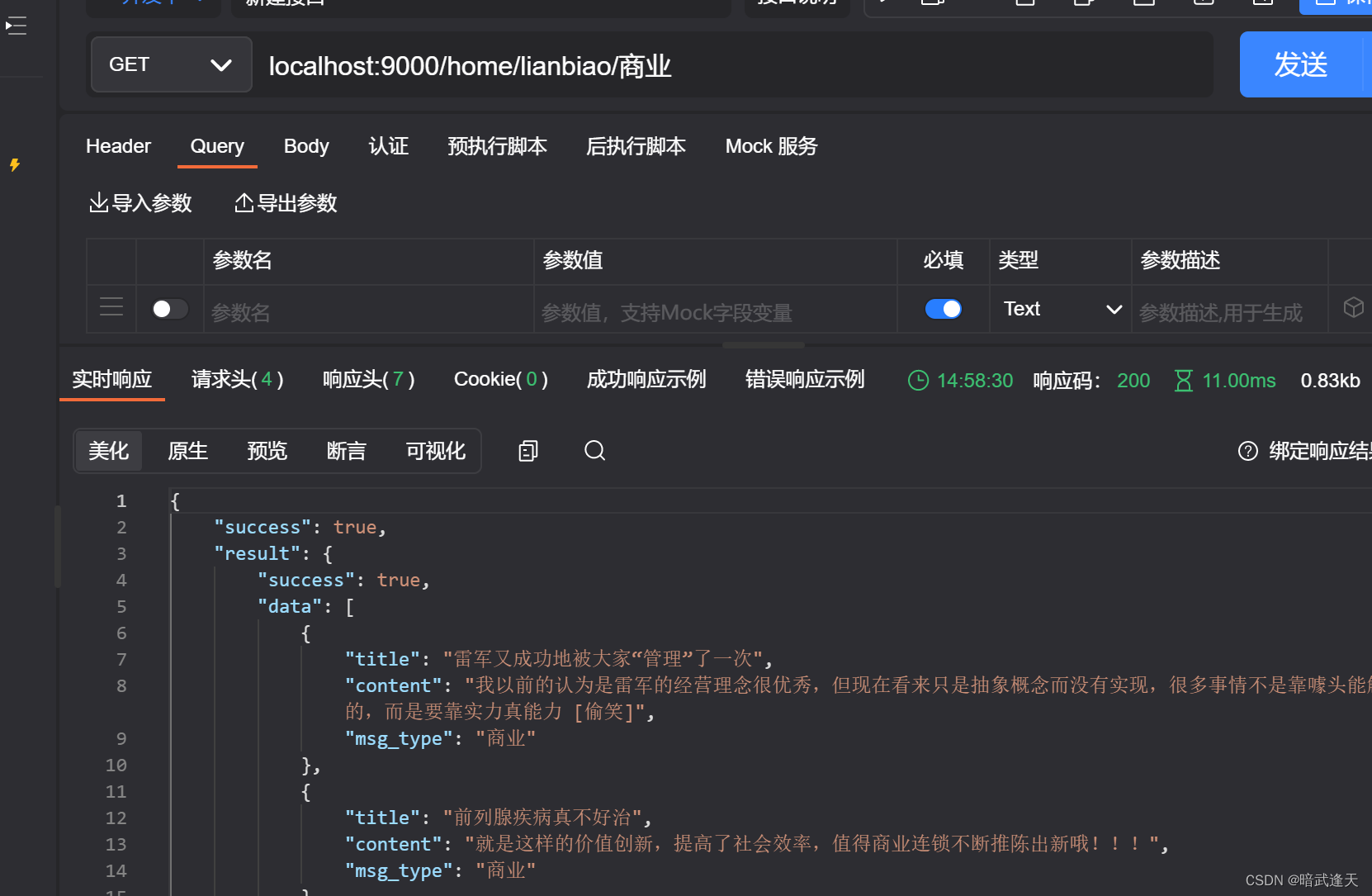This screenshot has height=896, width=1372.
Task: Open the 成功响应示例 tab
Action: (646, 379)
